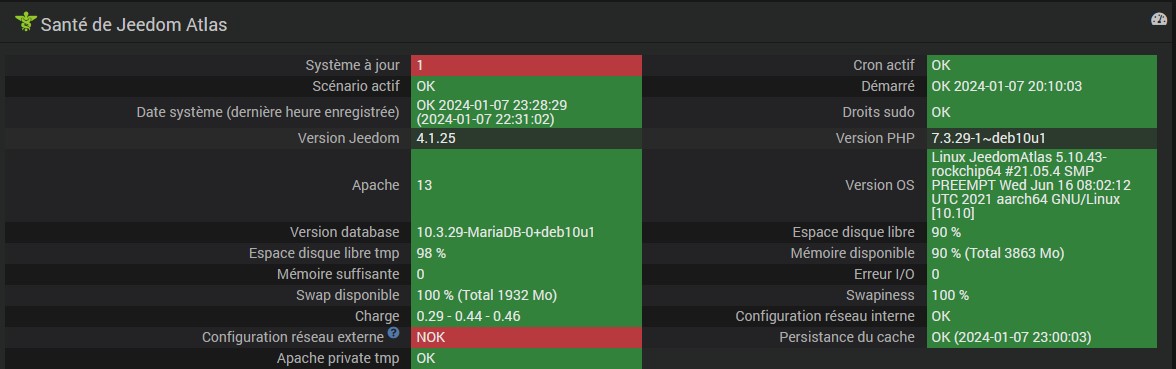The image size is (1176, 369).
Task: Select the Charge load averages cell
Action: coord(526,316)
